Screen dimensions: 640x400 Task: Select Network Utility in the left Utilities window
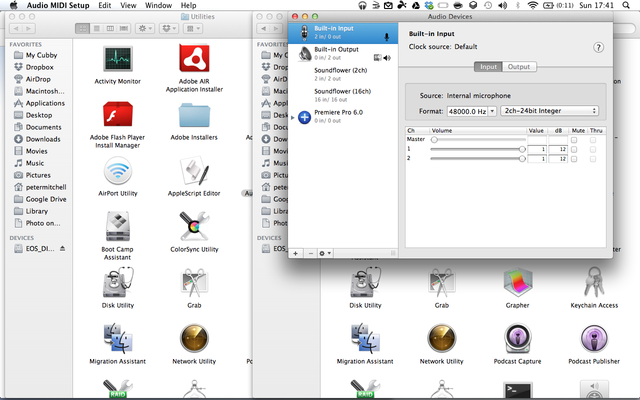[194, 338]
